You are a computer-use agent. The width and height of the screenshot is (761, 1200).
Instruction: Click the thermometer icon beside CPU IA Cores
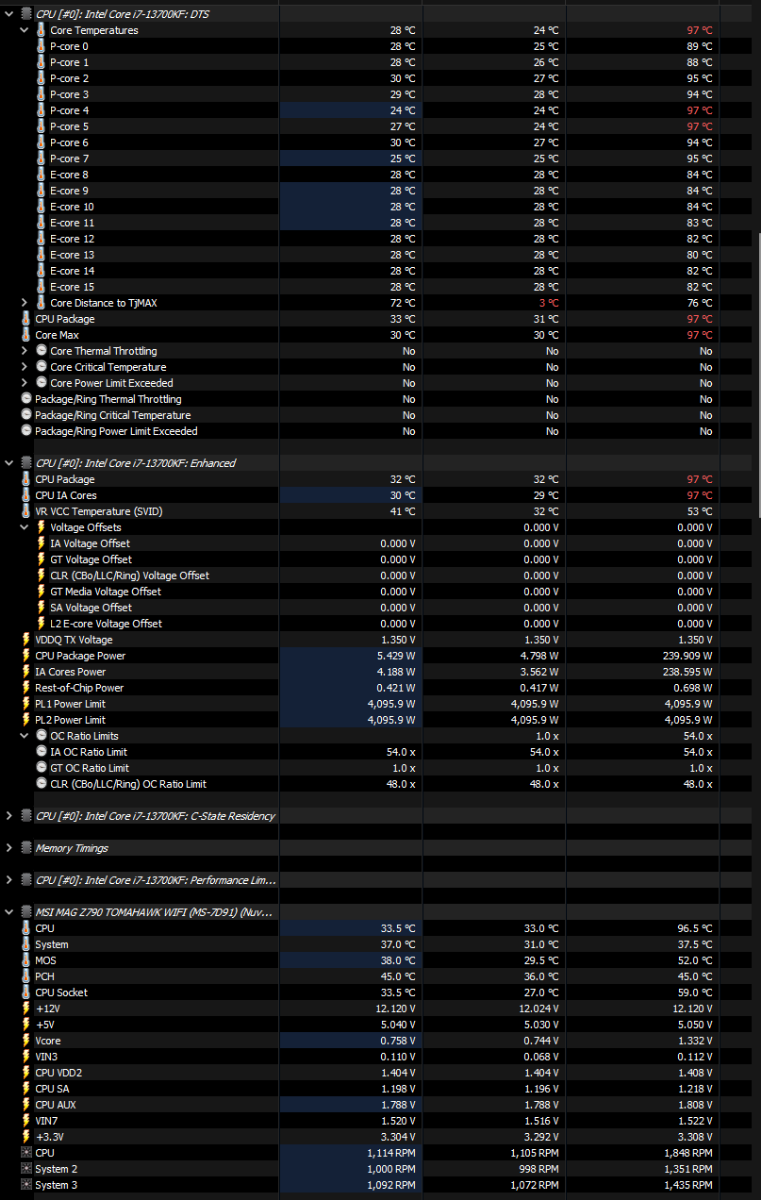[x=26, y=495]
